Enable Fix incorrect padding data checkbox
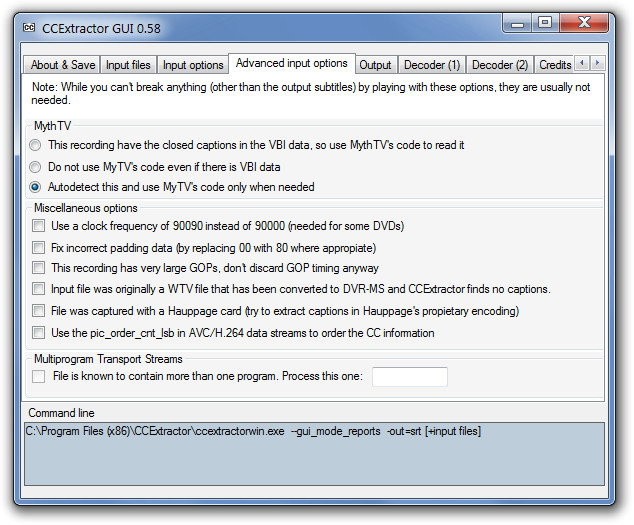634x525 pixels. 38,248
